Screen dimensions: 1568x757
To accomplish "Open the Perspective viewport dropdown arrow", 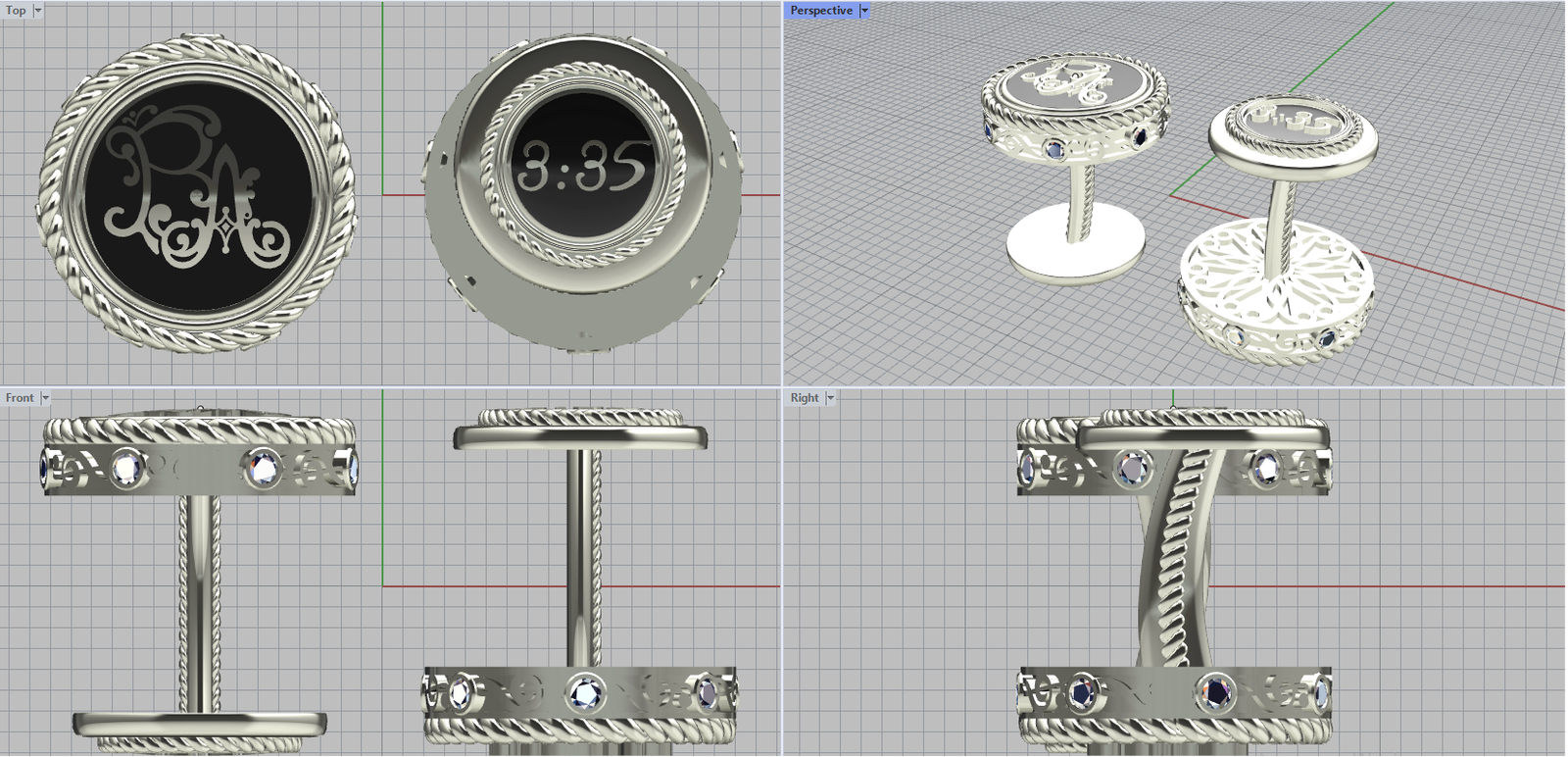I will coord(864,10).
